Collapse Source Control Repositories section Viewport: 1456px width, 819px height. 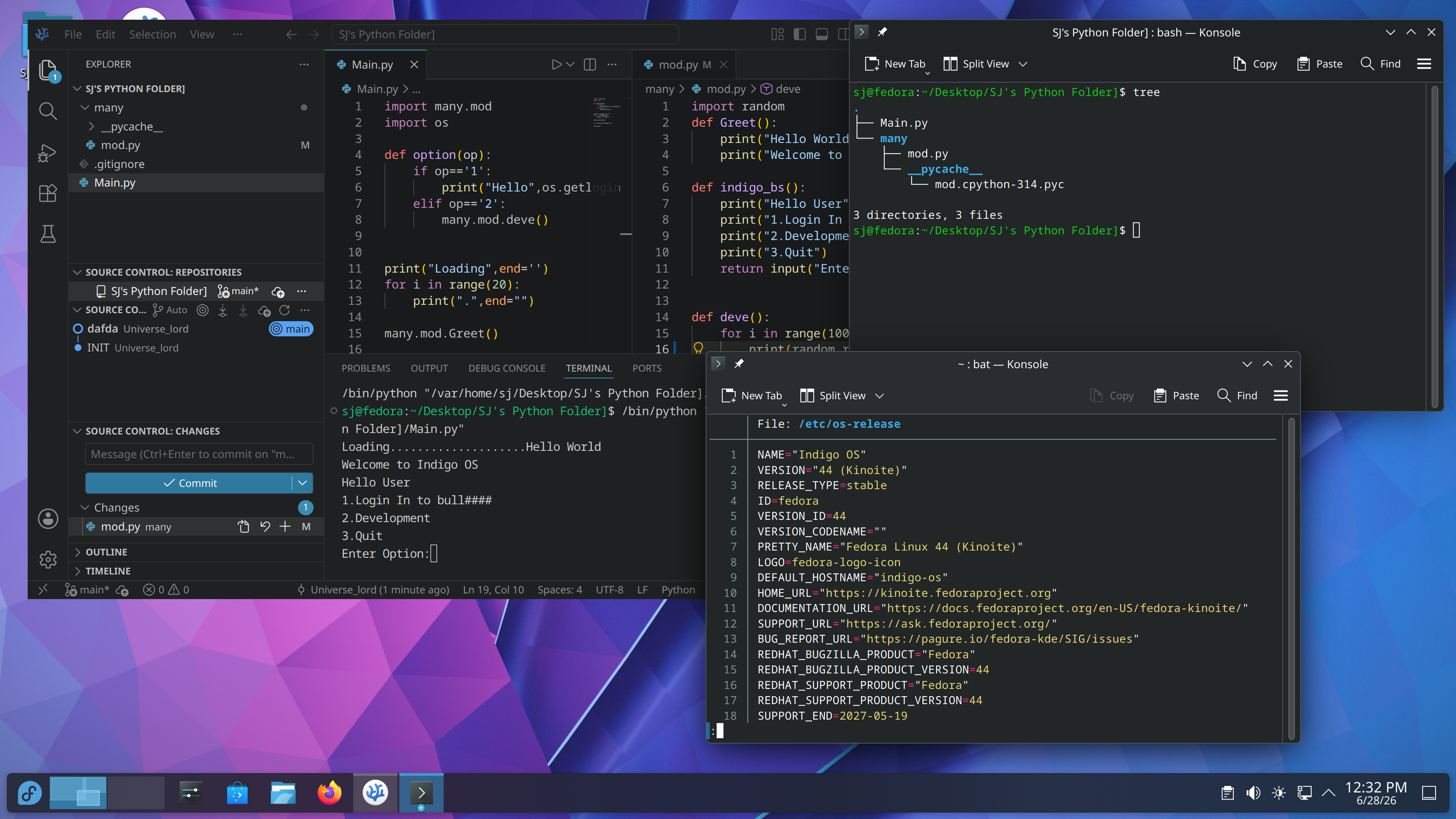(77, 273)
